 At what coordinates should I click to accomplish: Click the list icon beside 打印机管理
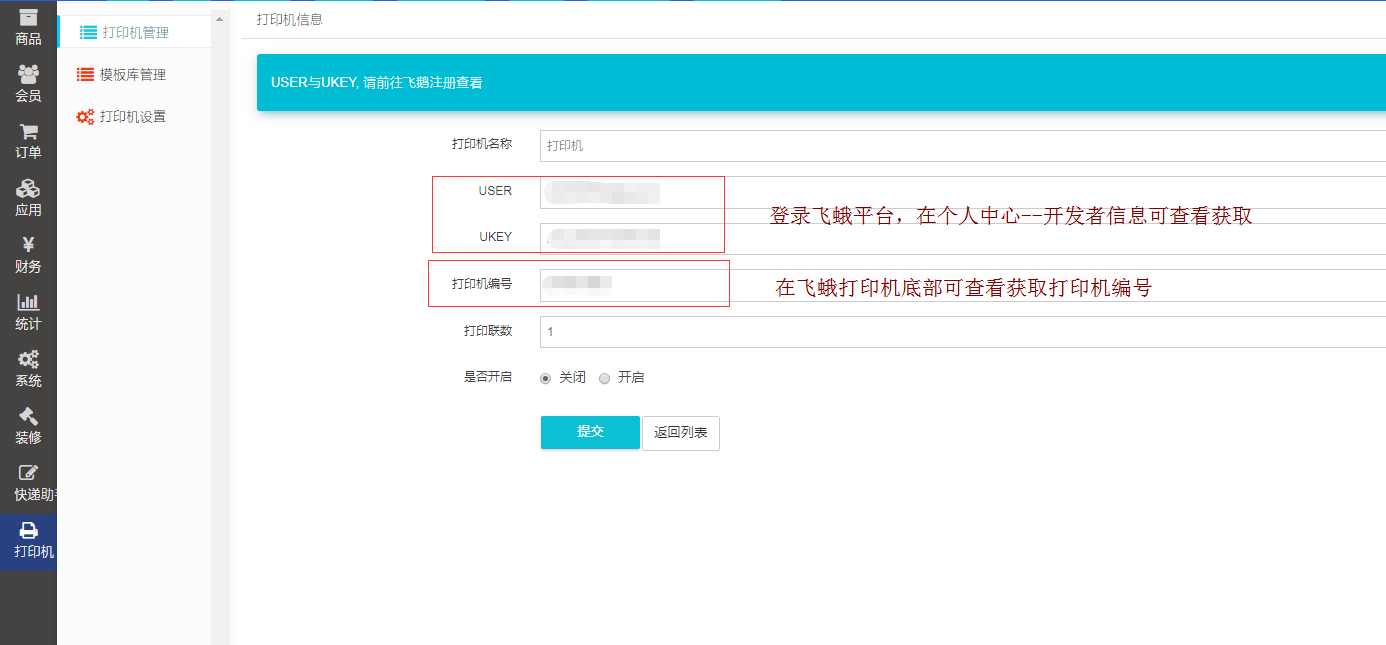pos(88,33)
